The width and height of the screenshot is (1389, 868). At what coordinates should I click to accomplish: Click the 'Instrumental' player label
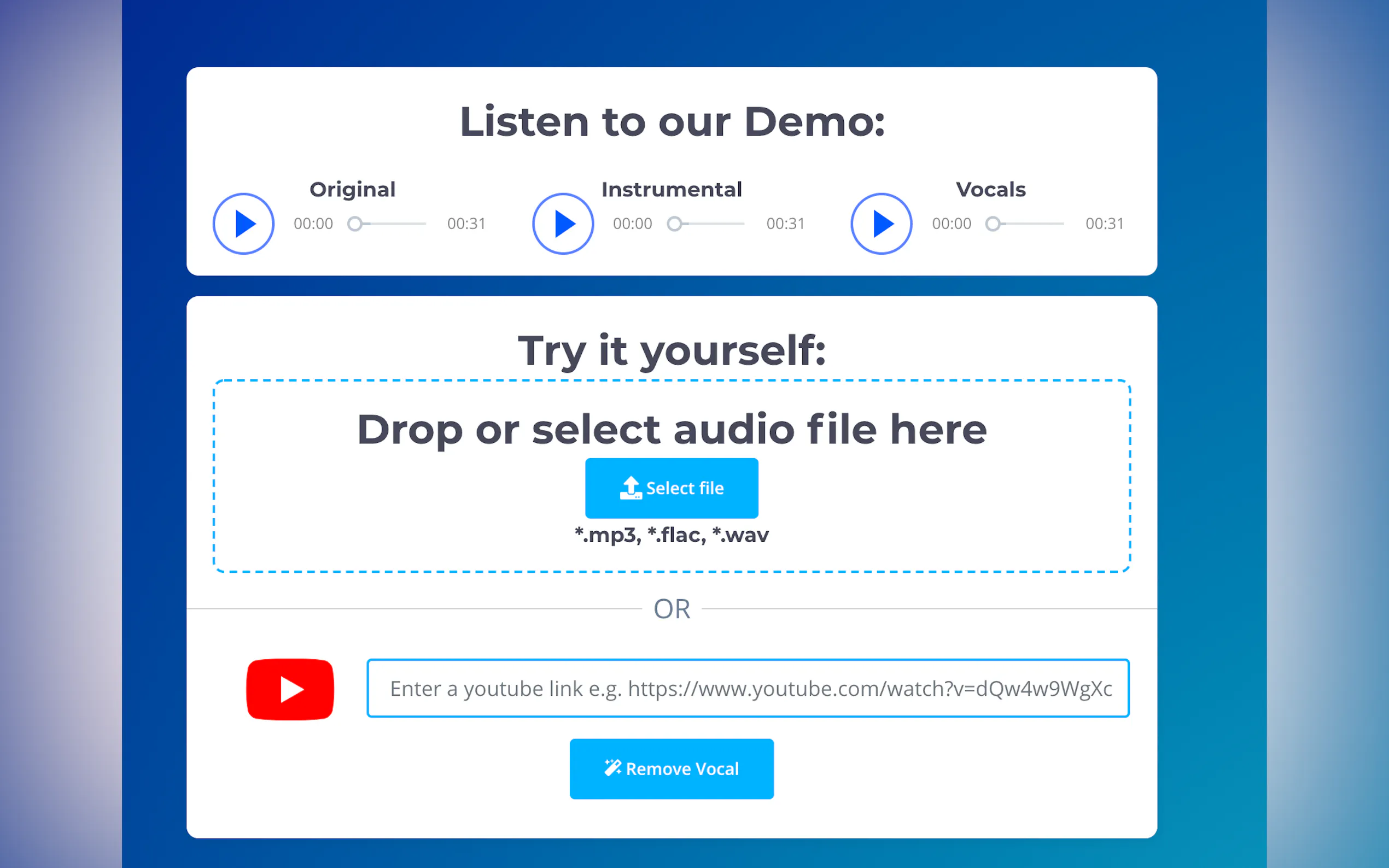coord(671,190)
